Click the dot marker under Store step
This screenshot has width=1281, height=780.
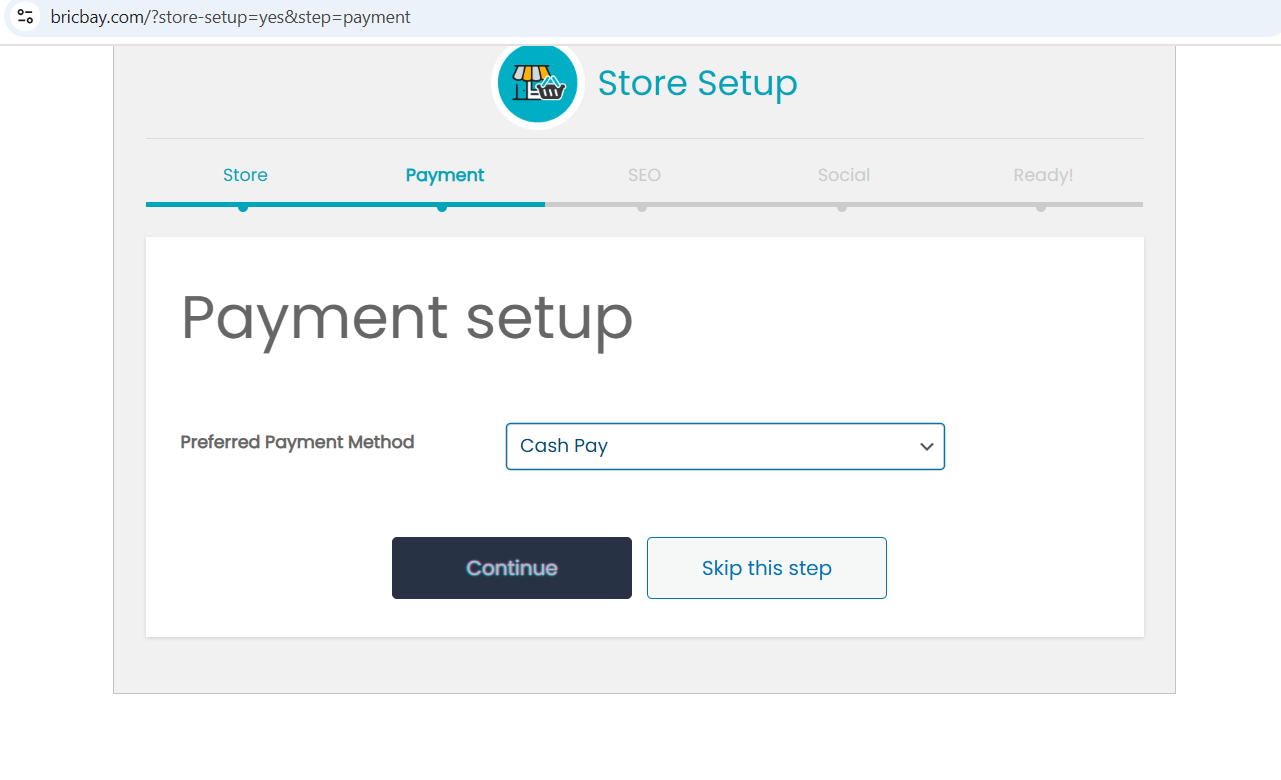243,207
